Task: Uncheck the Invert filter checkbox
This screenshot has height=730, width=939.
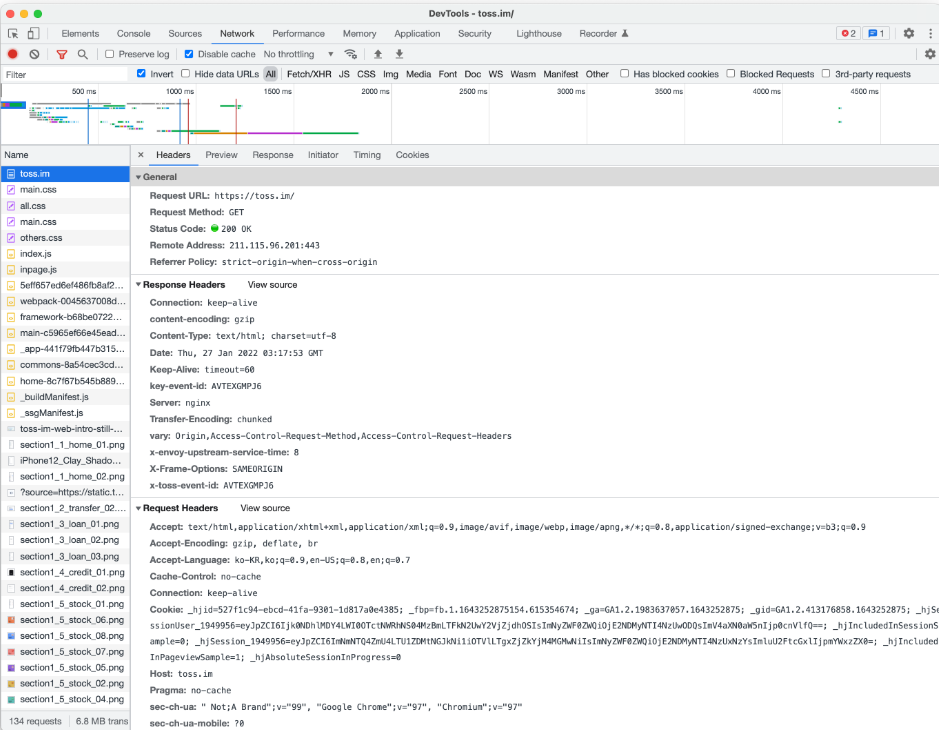Action: point(141,73)
